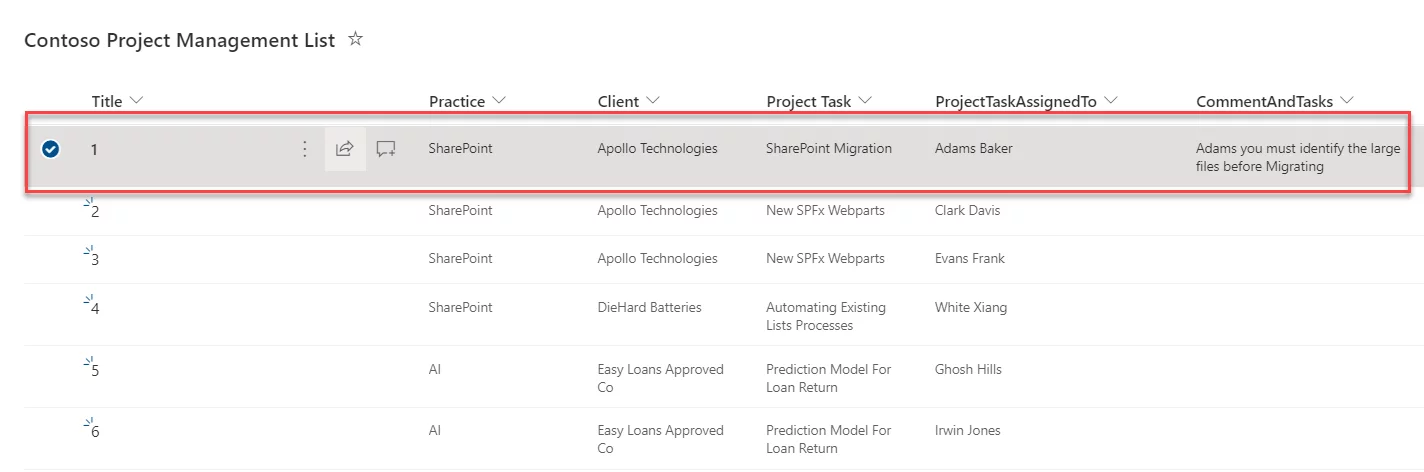The height and width of the screenshot is (472, 1424).
Task: Click 'Prediction Model For Loan Return' in Irwin Jones row
Action: 828,439
